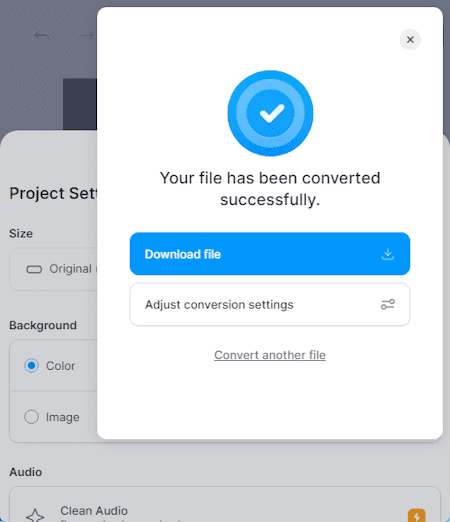Click the orange lightning premium badge

point(416,515)
